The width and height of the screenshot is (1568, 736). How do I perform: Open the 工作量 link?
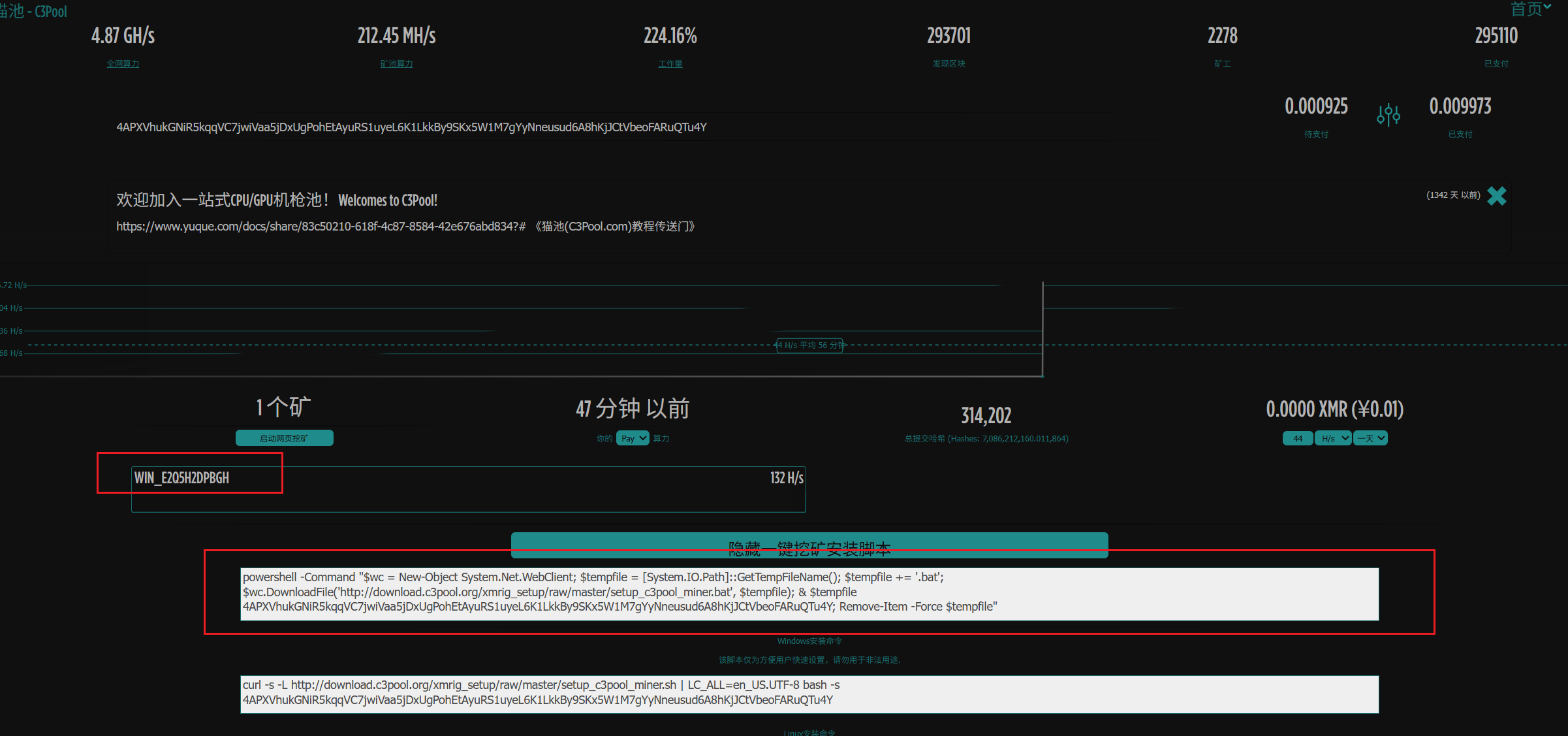[x=670, y=64]
